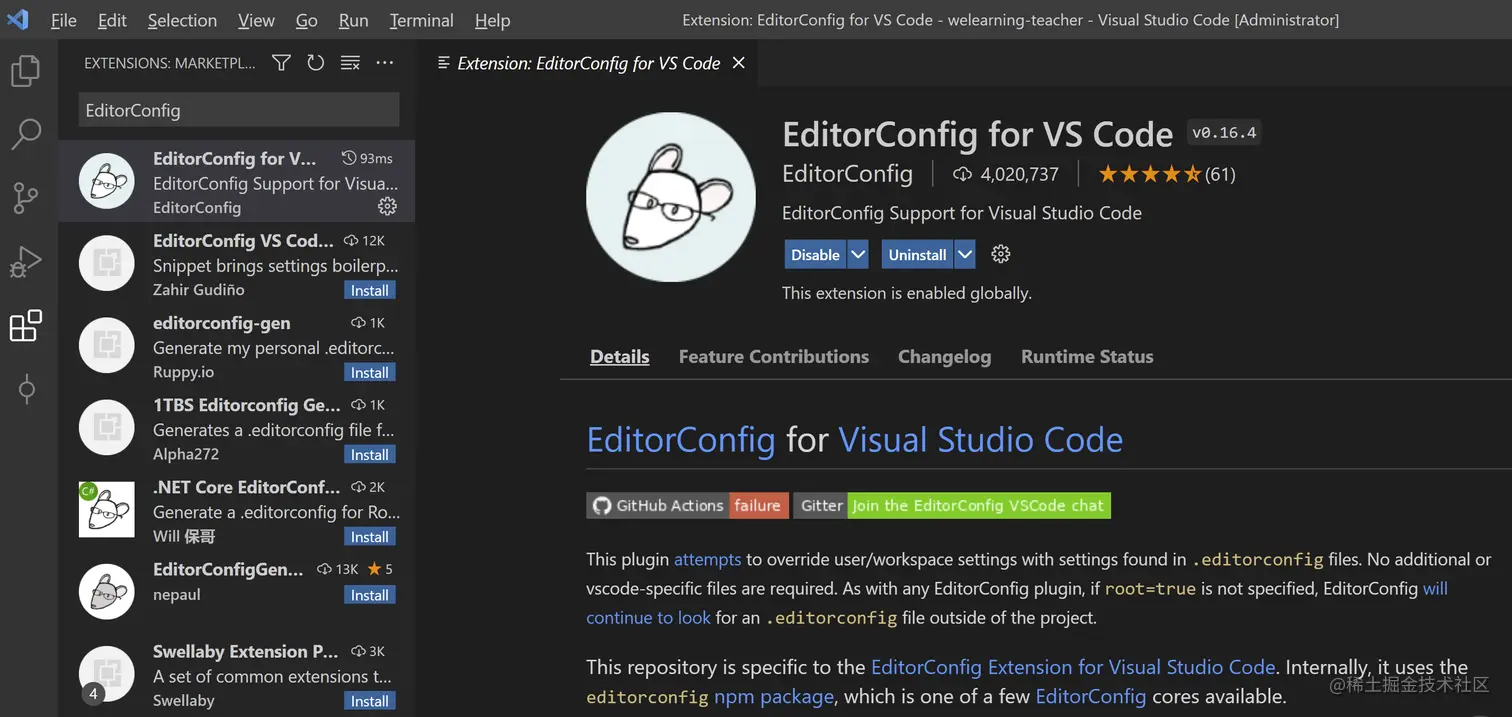Refresh the extensions list
The height and width of the screenshot is (717, 1512).
pyautogui.click(x=316, y=63)
